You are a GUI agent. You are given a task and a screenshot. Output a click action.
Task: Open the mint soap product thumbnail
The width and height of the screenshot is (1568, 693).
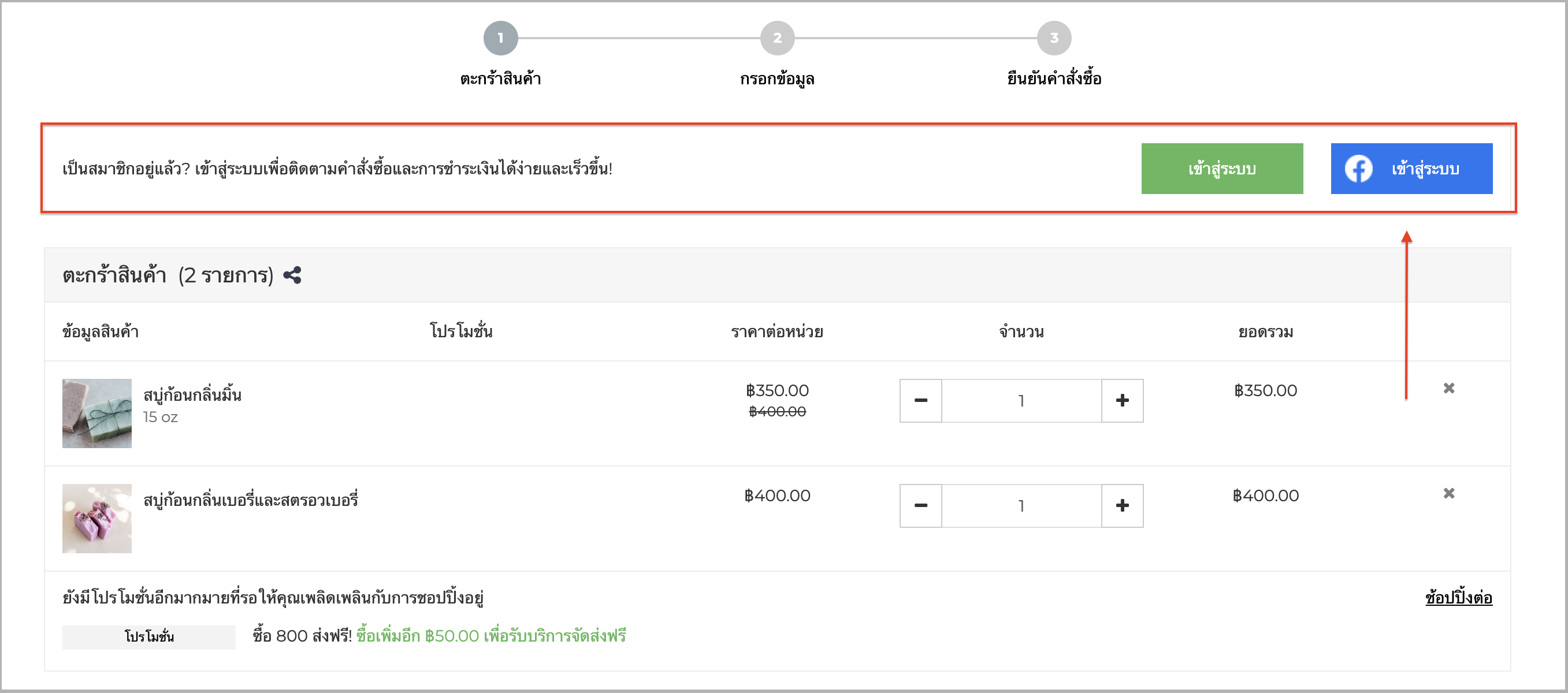coord(97,413)
